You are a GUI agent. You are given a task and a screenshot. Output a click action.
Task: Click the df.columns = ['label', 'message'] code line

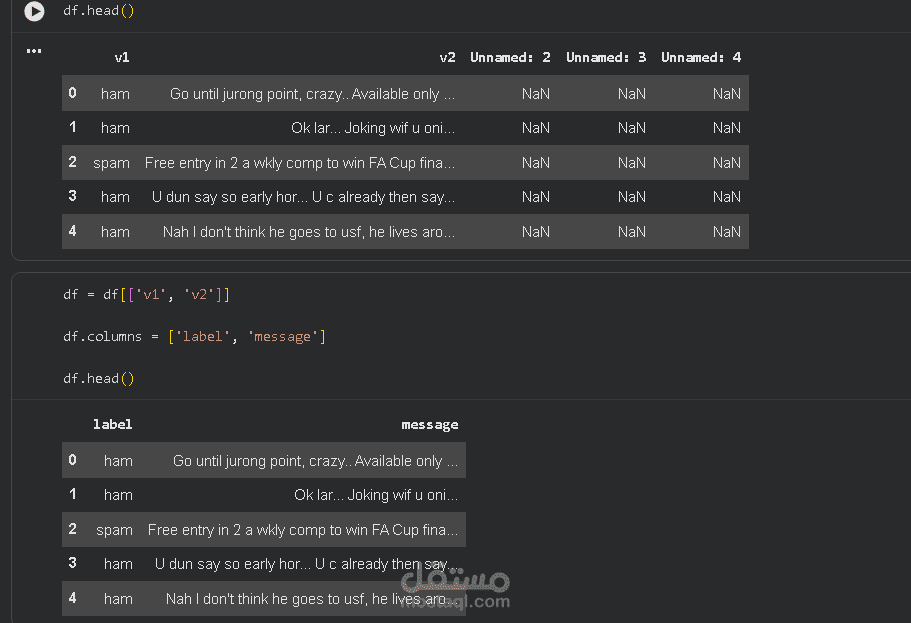pos(194,336)
